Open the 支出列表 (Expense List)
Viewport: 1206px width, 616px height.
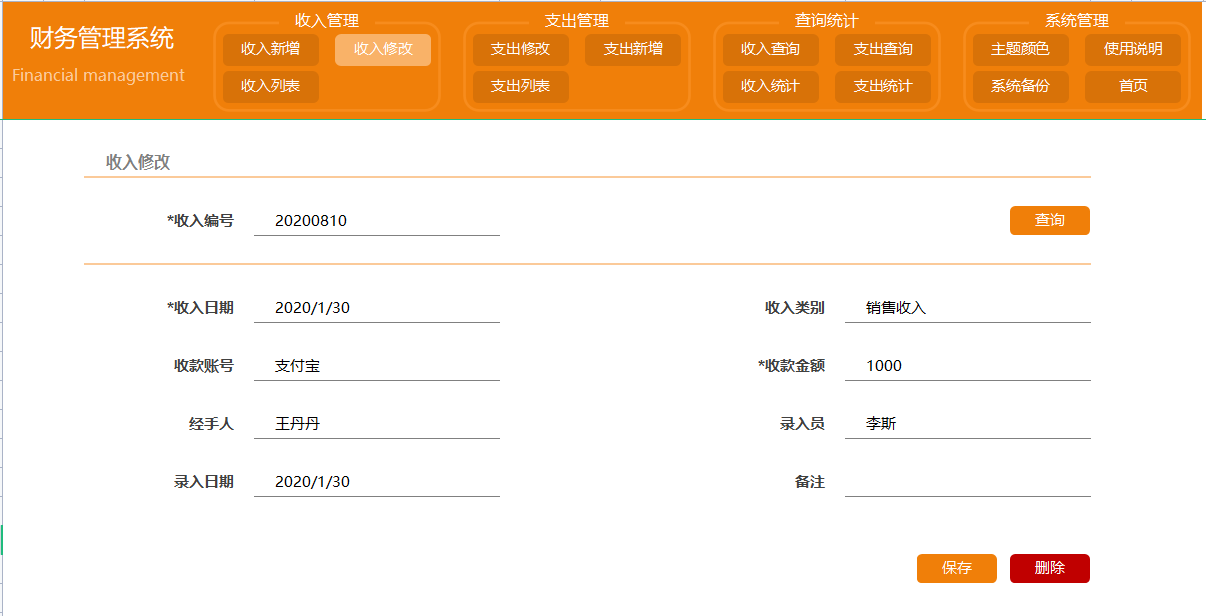point(519,87)
